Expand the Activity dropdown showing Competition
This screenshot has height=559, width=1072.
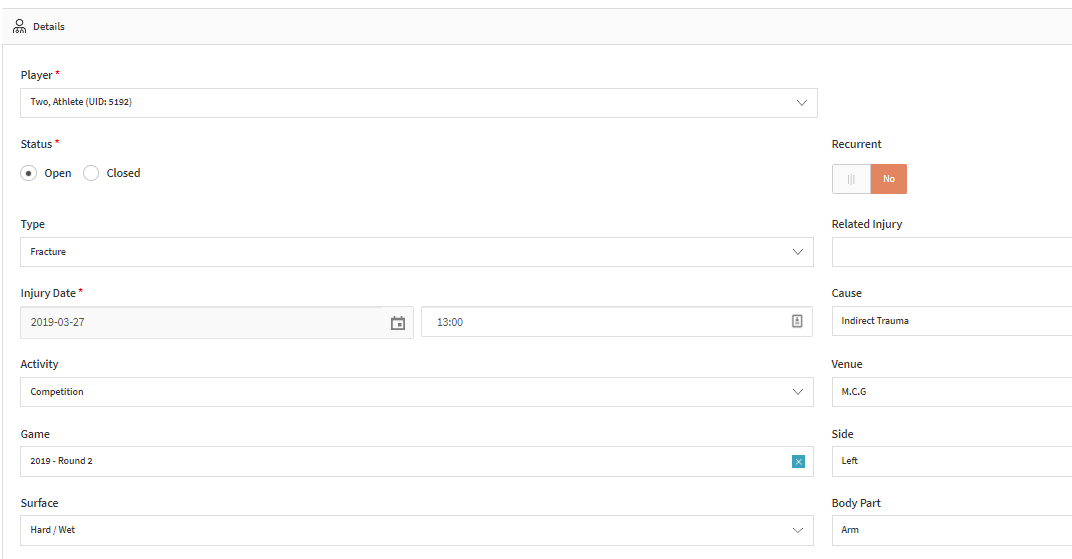417,392
